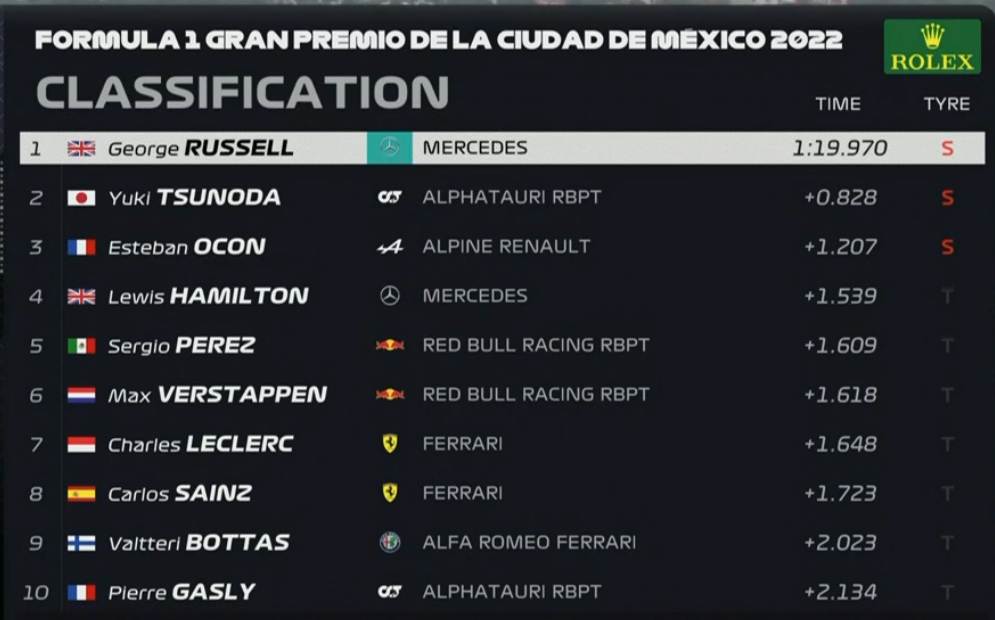Viewport: 995px width, 620px height.
Task: Click the red soft tyre indicator for Ocon
Action: pyautogui.click(x=947, y=247)
